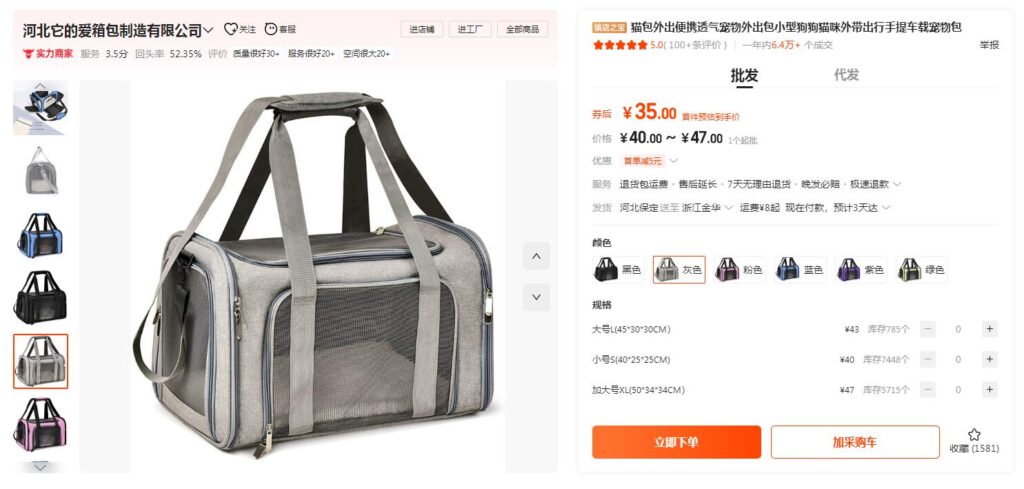
Task: Open the 客服 customer service chat icon
Action: click(271, 29)
